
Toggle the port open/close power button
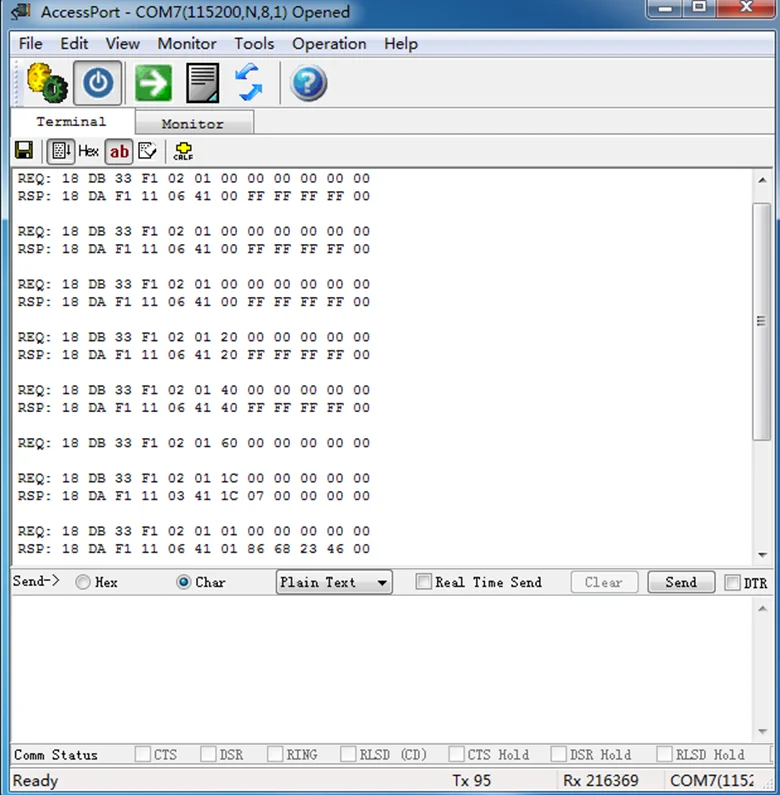coord(98,83)
